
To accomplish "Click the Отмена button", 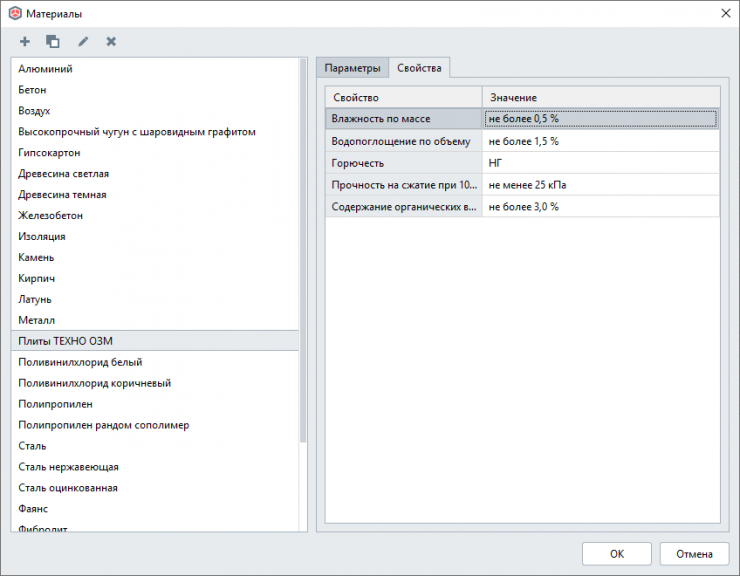I will tap(694, 554).
